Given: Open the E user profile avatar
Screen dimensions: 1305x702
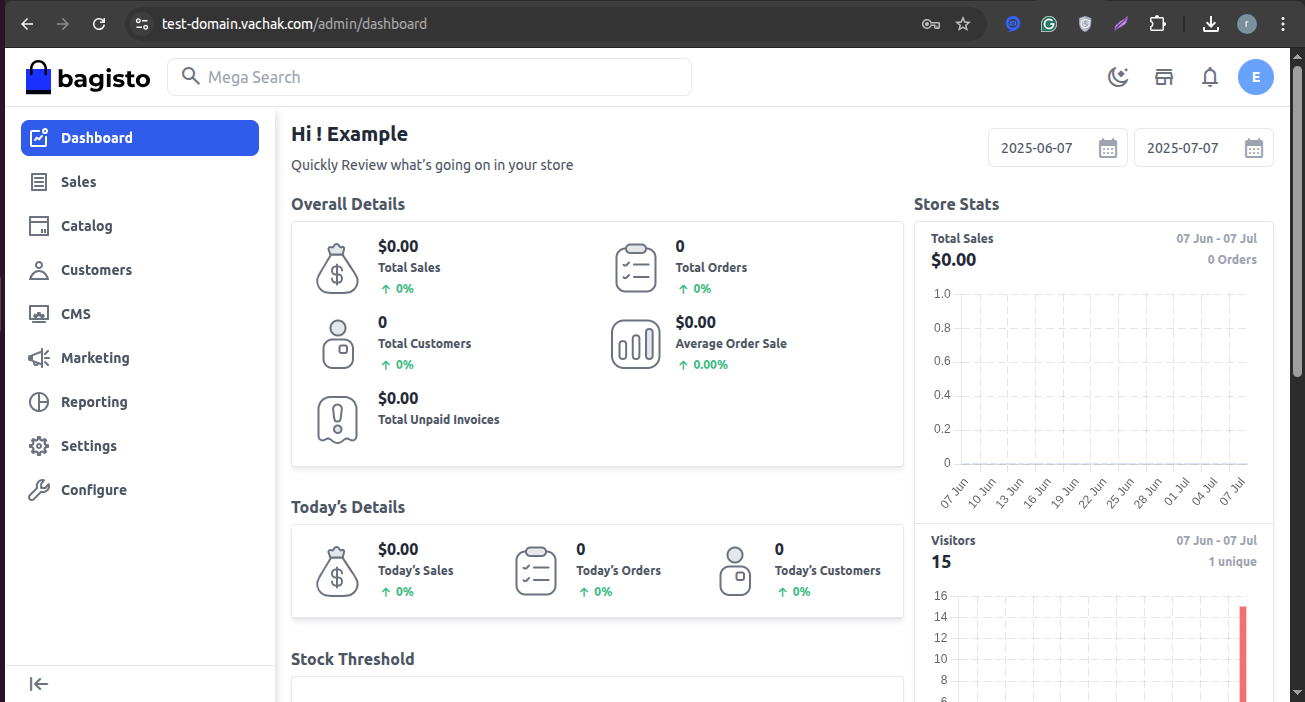Looking at the screenshot, I should tap(1256, 77).
